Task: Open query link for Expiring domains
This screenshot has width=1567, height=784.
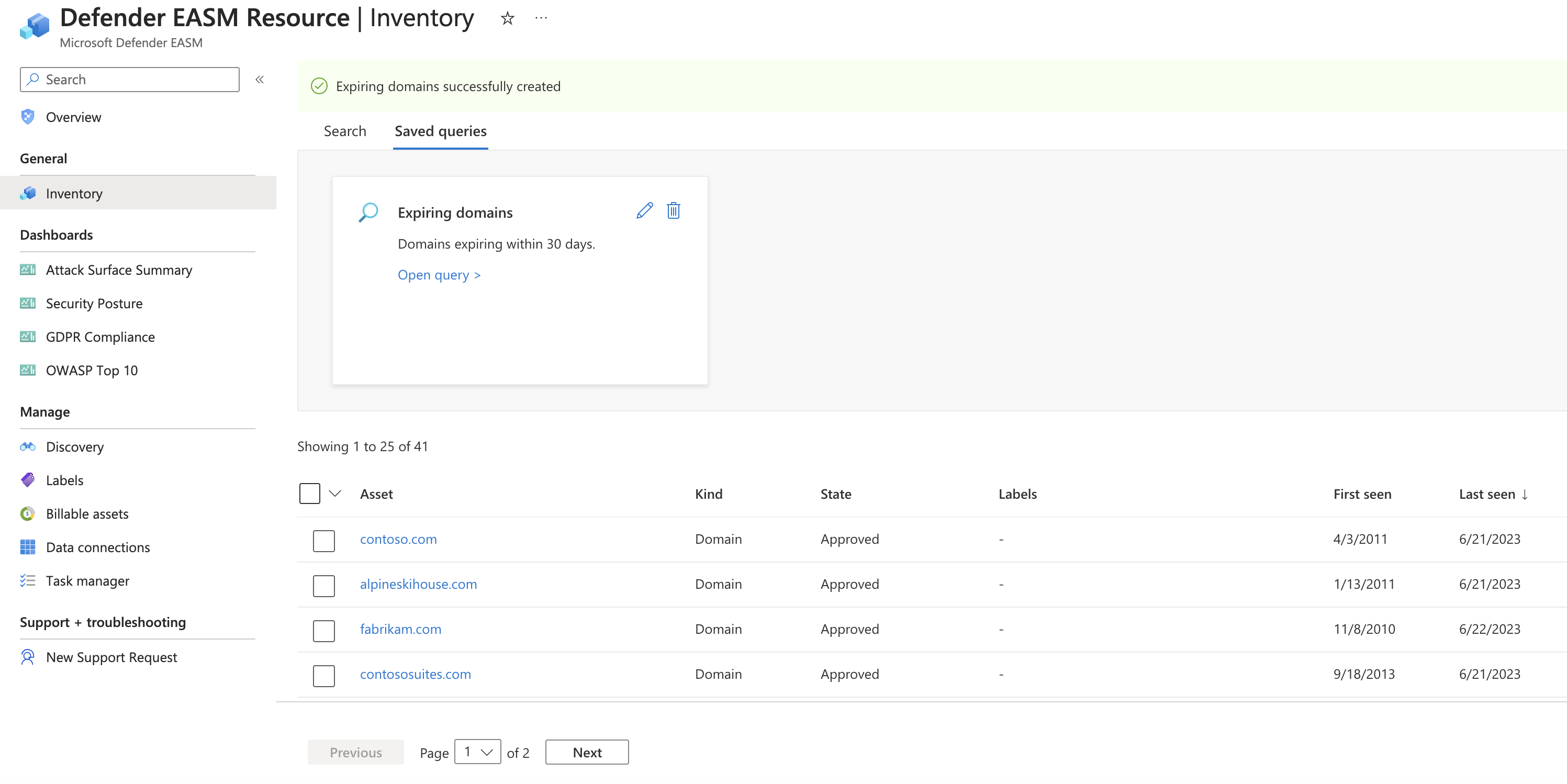Action: (437, 274)
